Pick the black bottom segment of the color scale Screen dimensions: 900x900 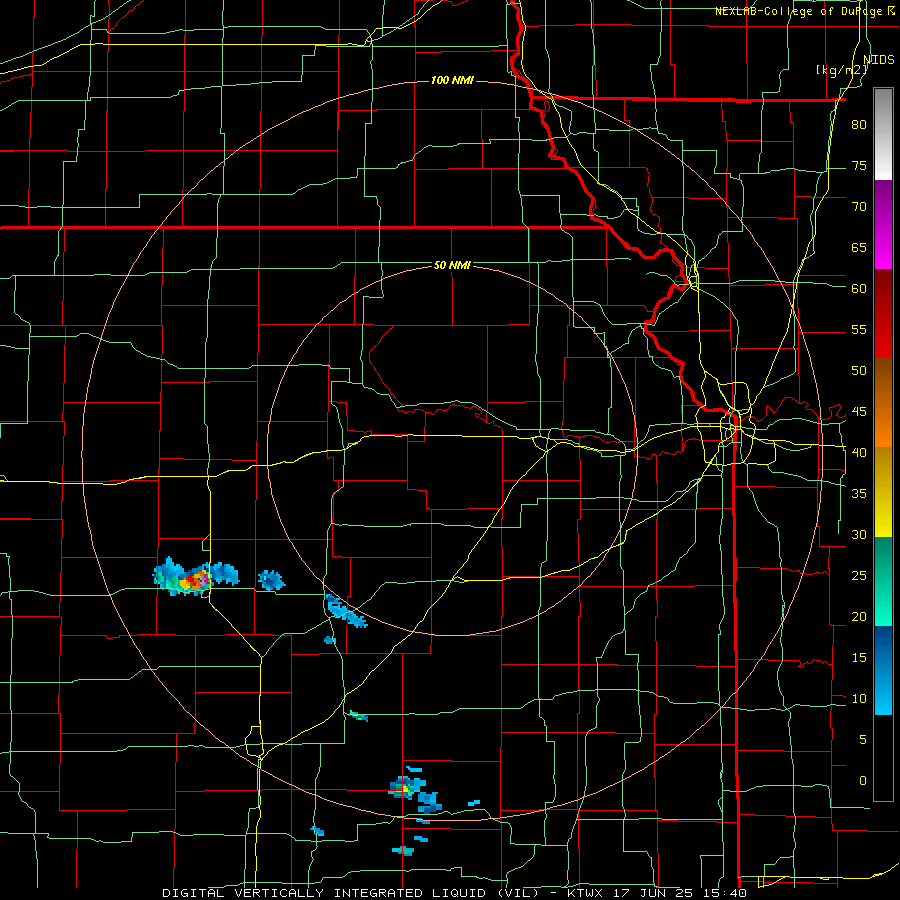point(883,758)
